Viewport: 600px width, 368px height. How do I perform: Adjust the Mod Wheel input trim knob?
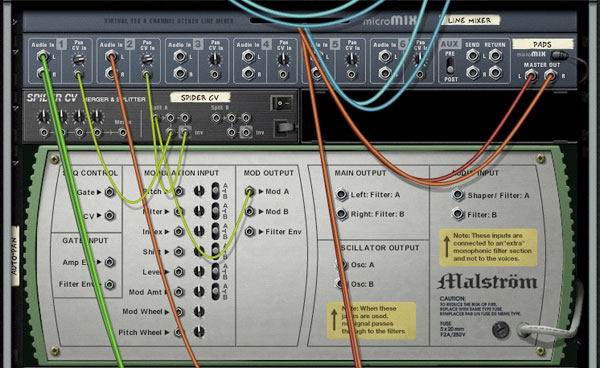pyautogui.click(x=199, y=311)
